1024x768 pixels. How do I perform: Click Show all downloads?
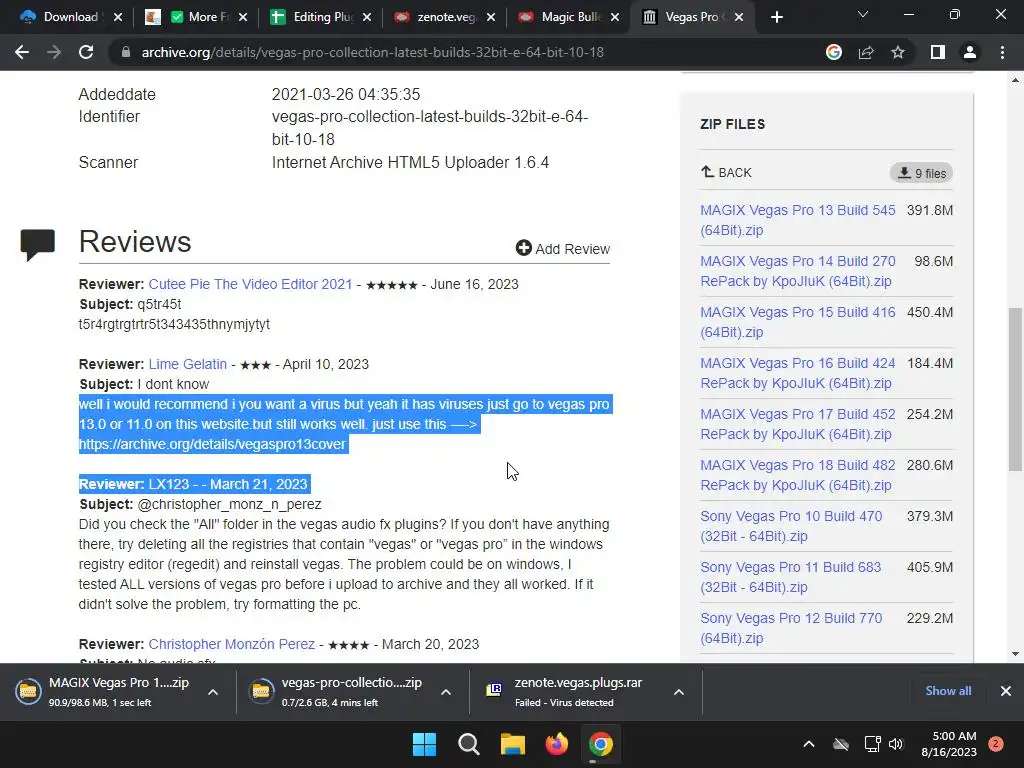pos(948,691)
